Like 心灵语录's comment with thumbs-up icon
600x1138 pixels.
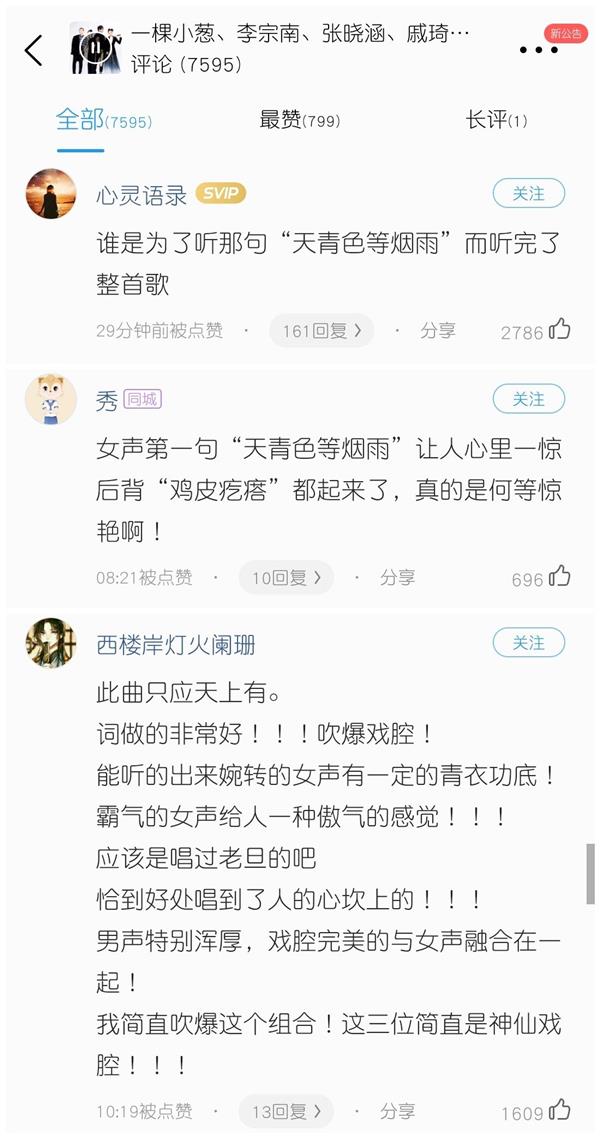[559, 330]
